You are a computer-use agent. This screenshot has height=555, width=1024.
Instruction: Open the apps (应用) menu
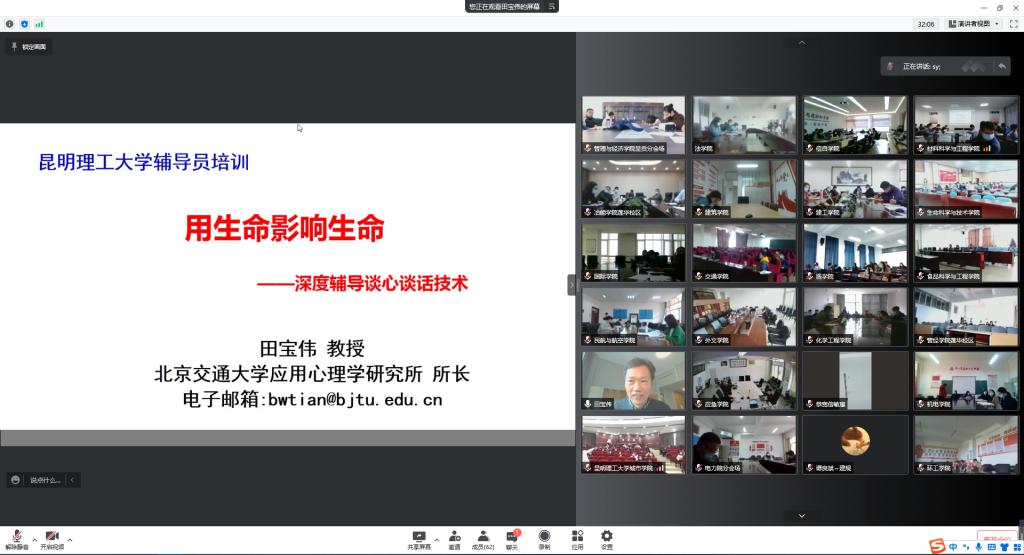[577, 537]
